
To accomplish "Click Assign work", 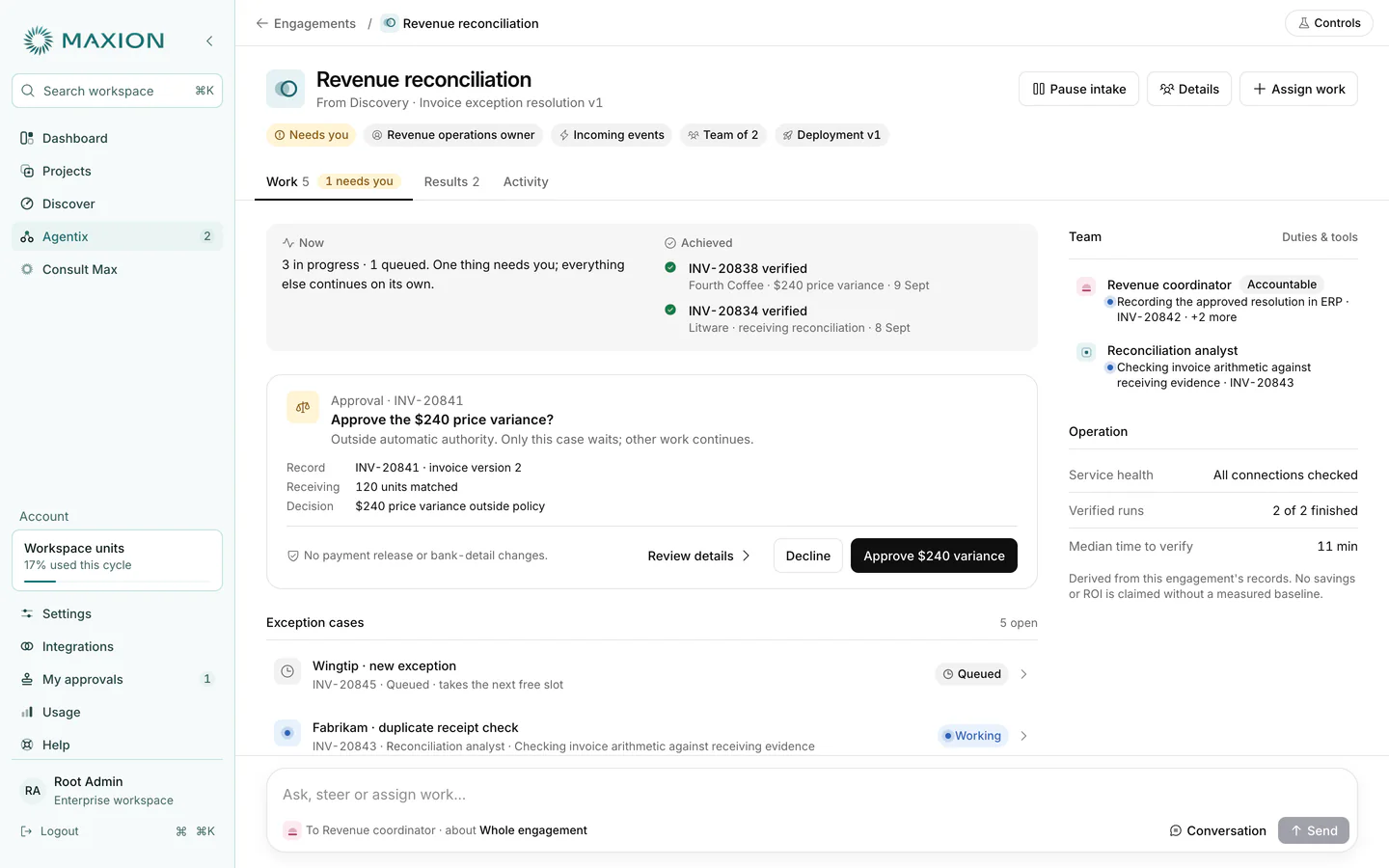I will pyautogui.click(x=1298, y=89).
